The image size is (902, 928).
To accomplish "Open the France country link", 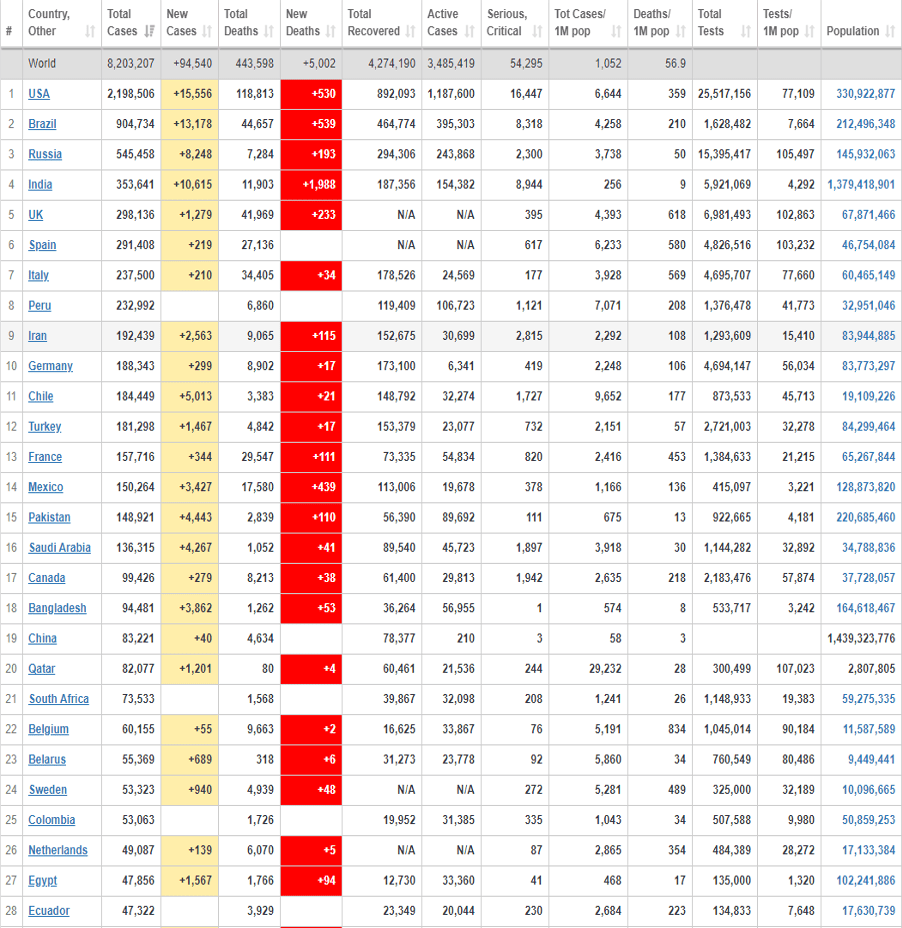I will pyautogui.click(x=45, y=456).
